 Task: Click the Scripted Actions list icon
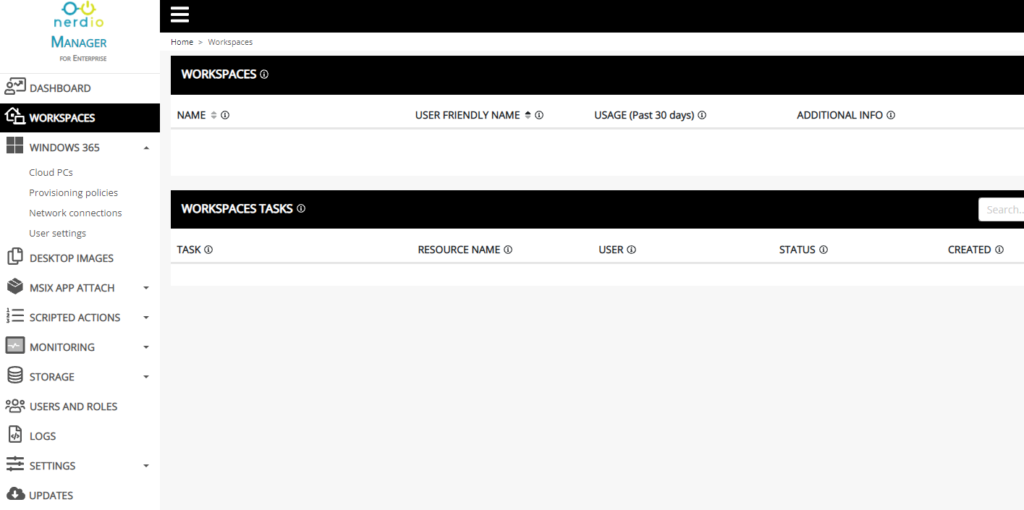pos(15,317)
